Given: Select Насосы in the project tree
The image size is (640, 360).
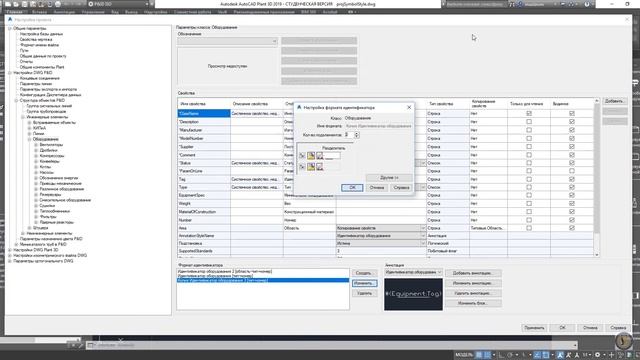Looking at the screenshot, I should coord(47,173).
